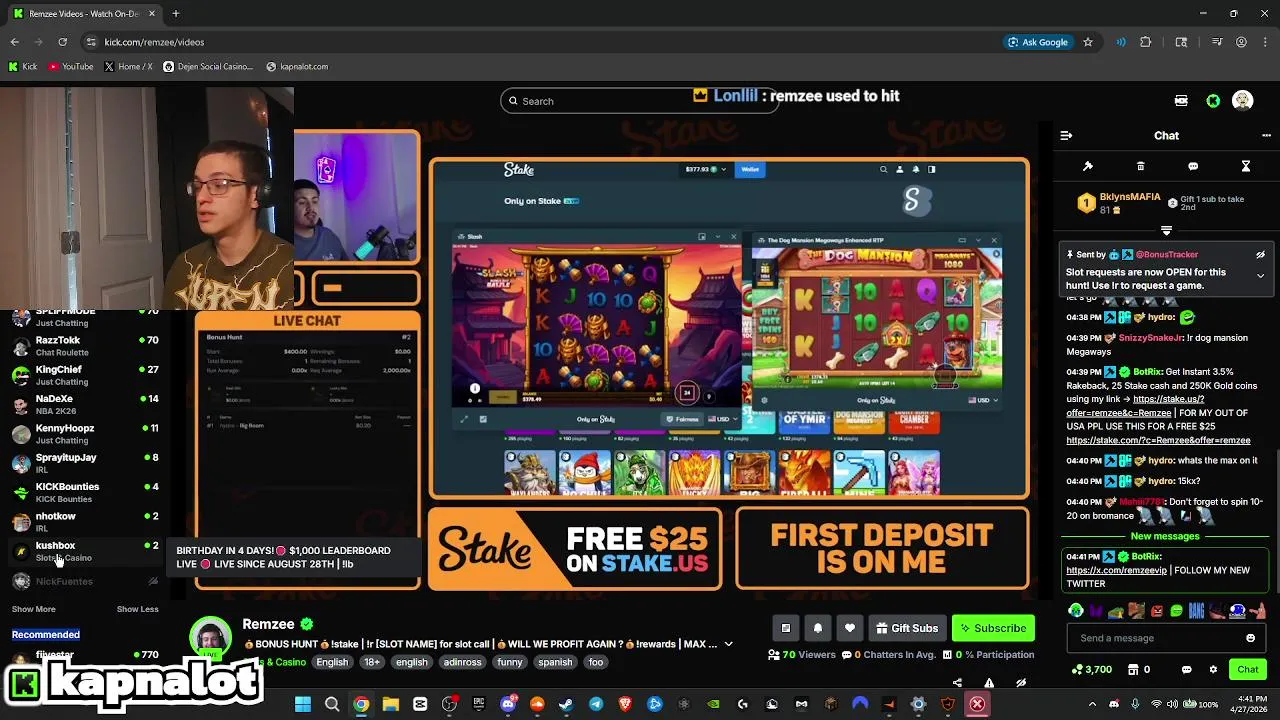Open the moderation gavel tool in chat
This screenshot has width=1280, height=720.
tap(1088, 166)
